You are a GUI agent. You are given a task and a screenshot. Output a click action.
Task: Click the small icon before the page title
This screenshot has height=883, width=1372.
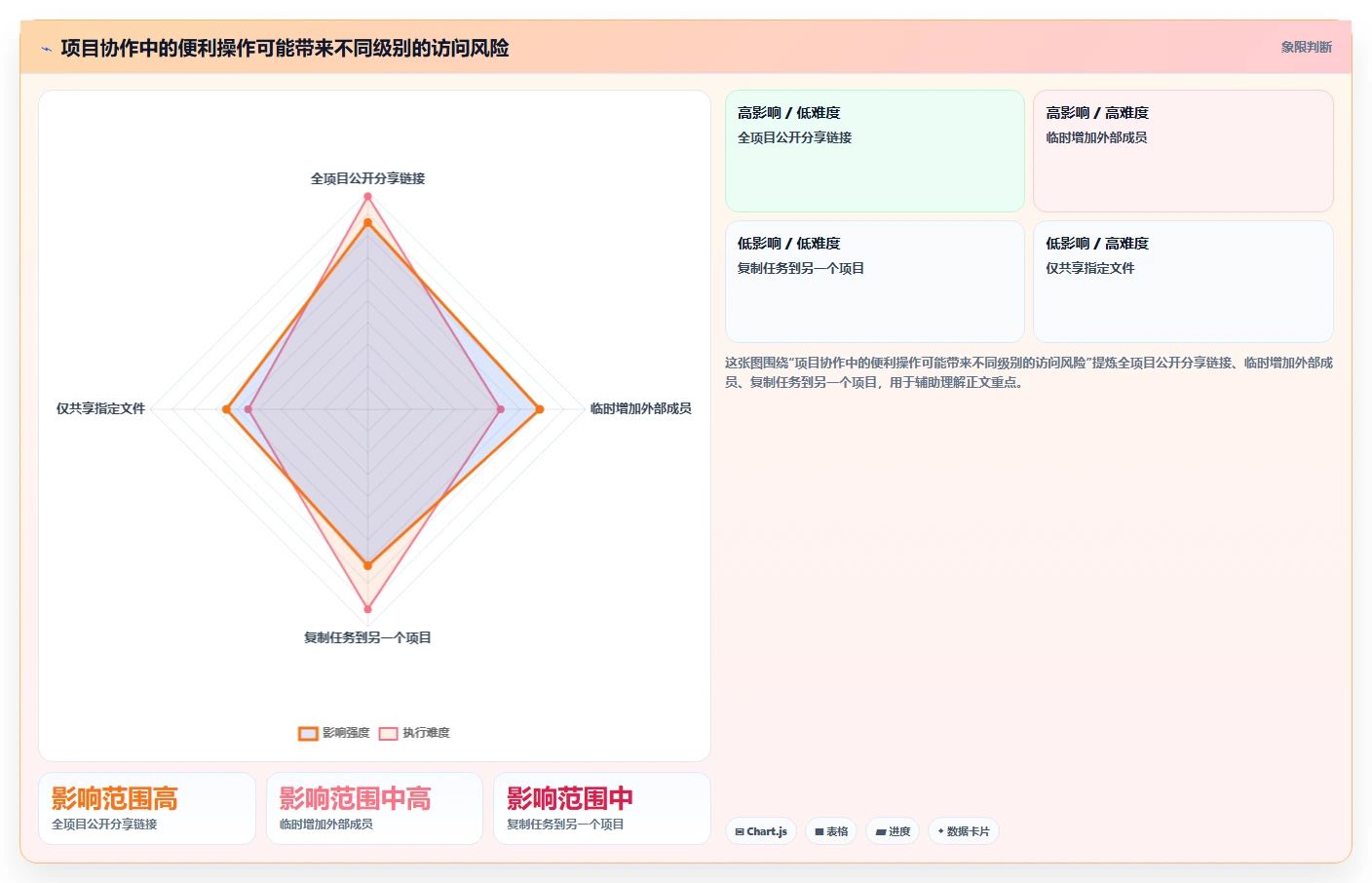46,49
